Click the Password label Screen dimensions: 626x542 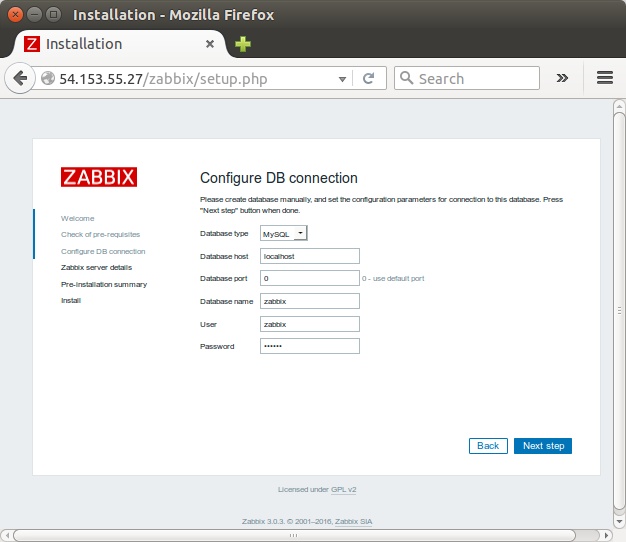point(217,346)
